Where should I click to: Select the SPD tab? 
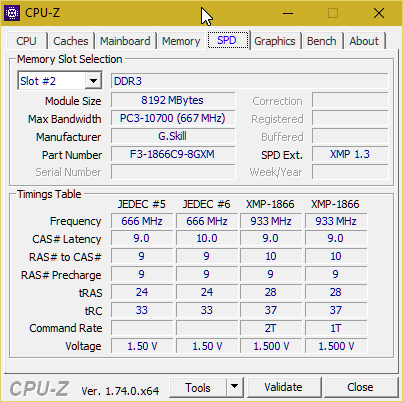(x=227, y=40)
